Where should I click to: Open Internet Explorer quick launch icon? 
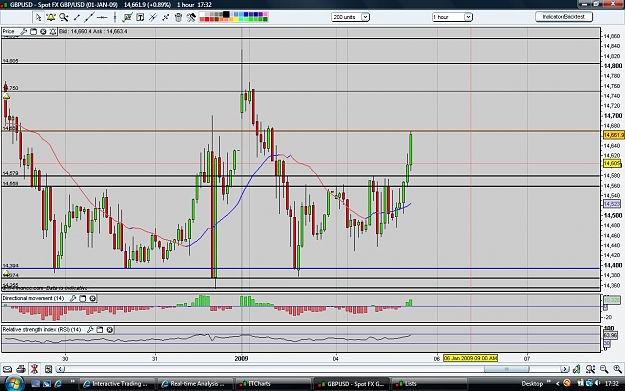coord(58,384)
